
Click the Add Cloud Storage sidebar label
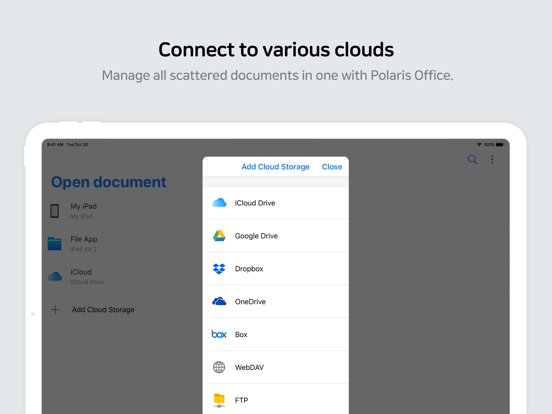[103, 309]
